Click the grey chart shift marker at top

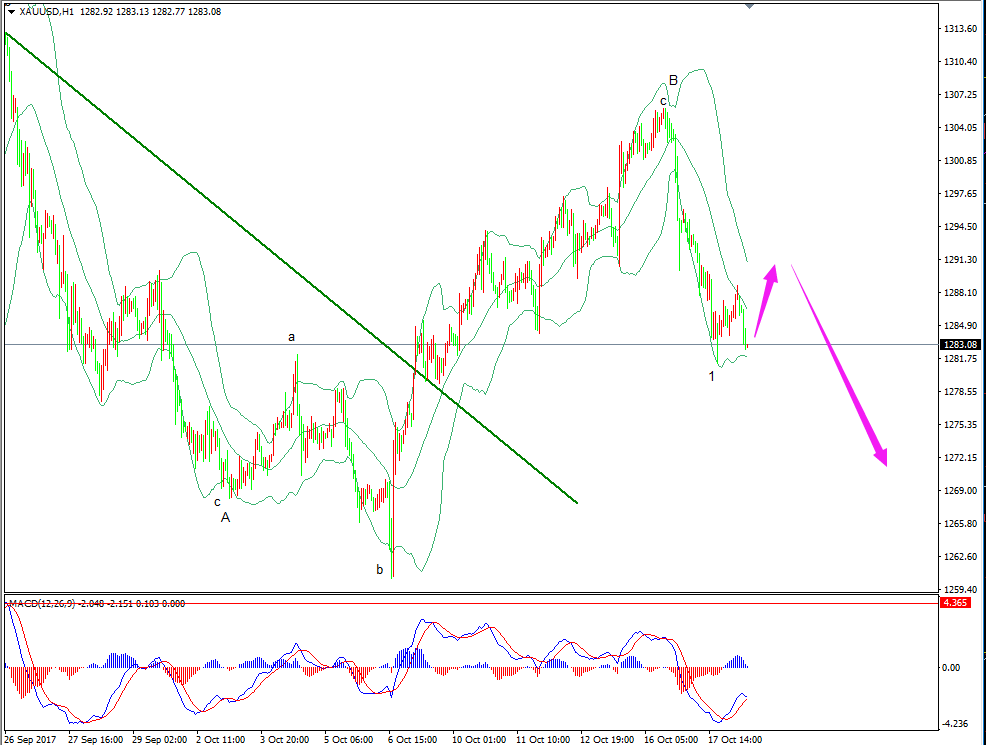[x=749, y=6]
